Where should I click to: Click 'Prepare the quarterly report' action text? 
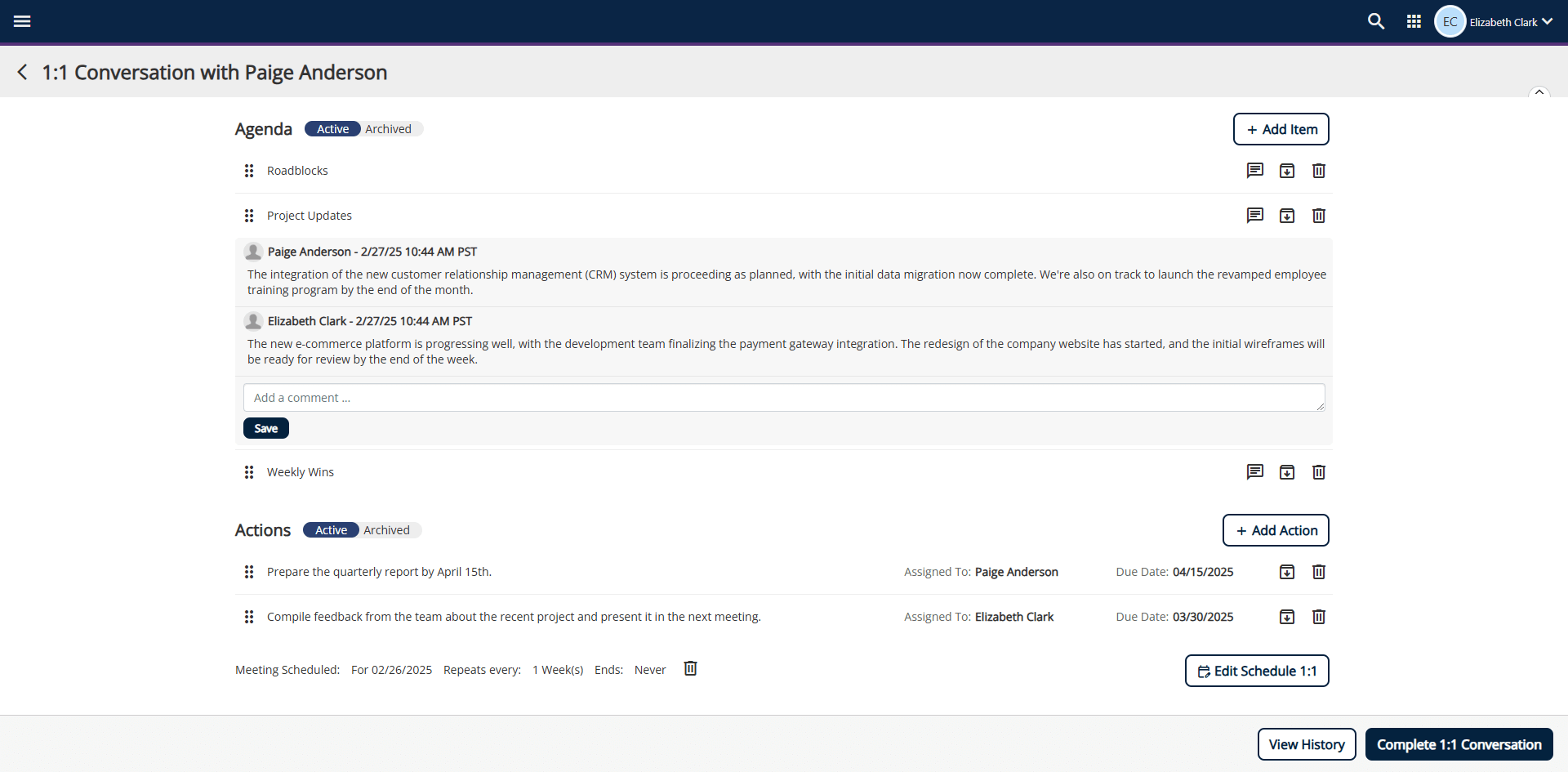pos(379,572)
